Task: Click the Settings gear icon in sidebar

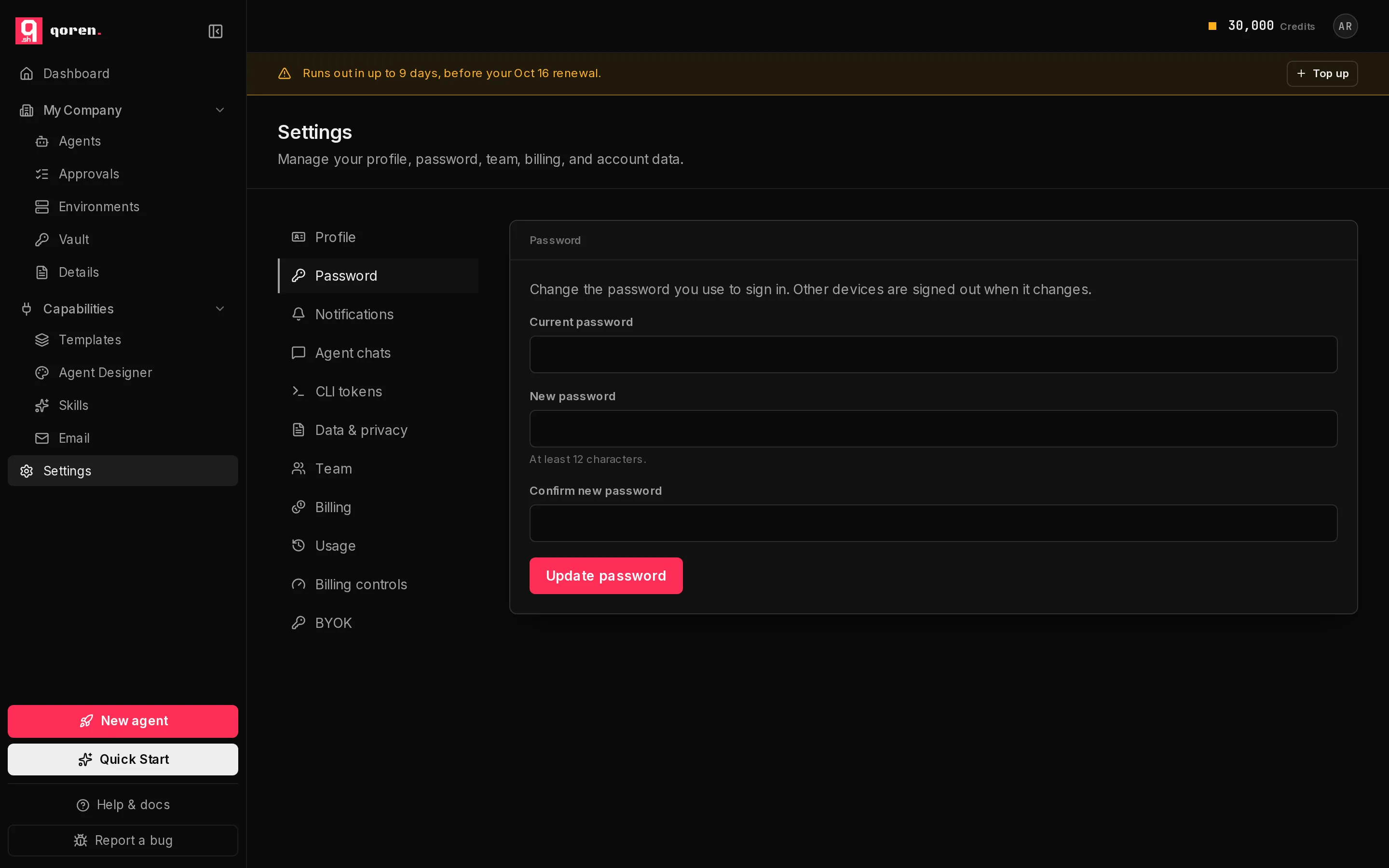Action: click(27, 471)
